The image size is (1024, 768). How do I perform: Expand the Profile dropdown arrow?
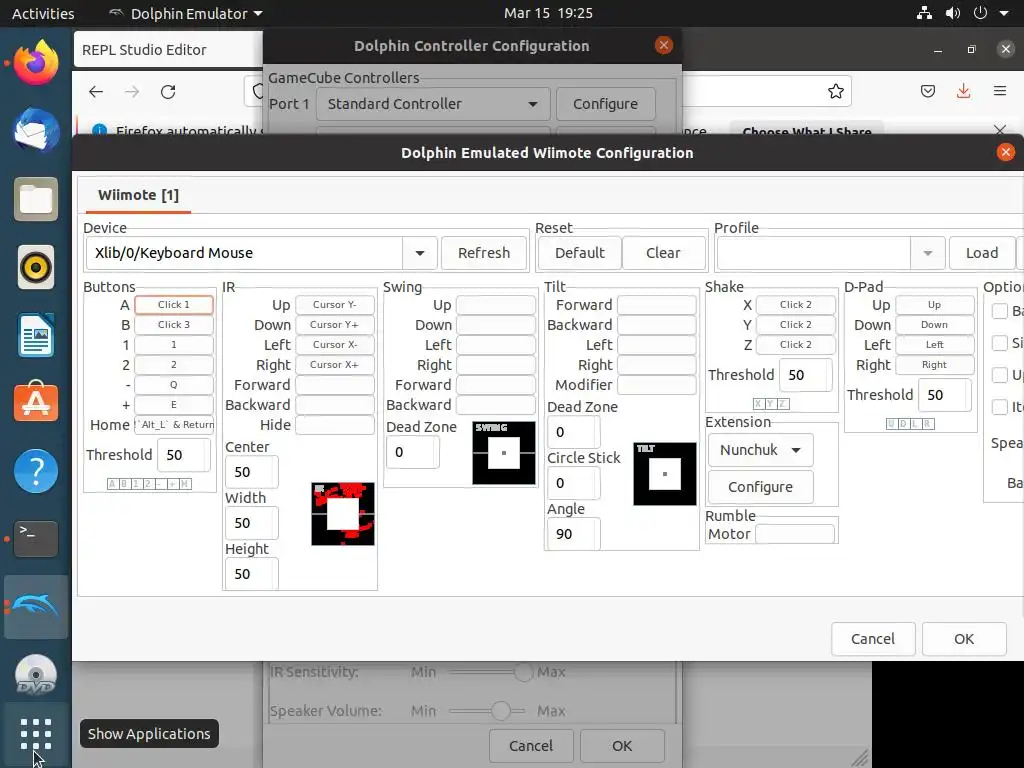click(927, 253)
